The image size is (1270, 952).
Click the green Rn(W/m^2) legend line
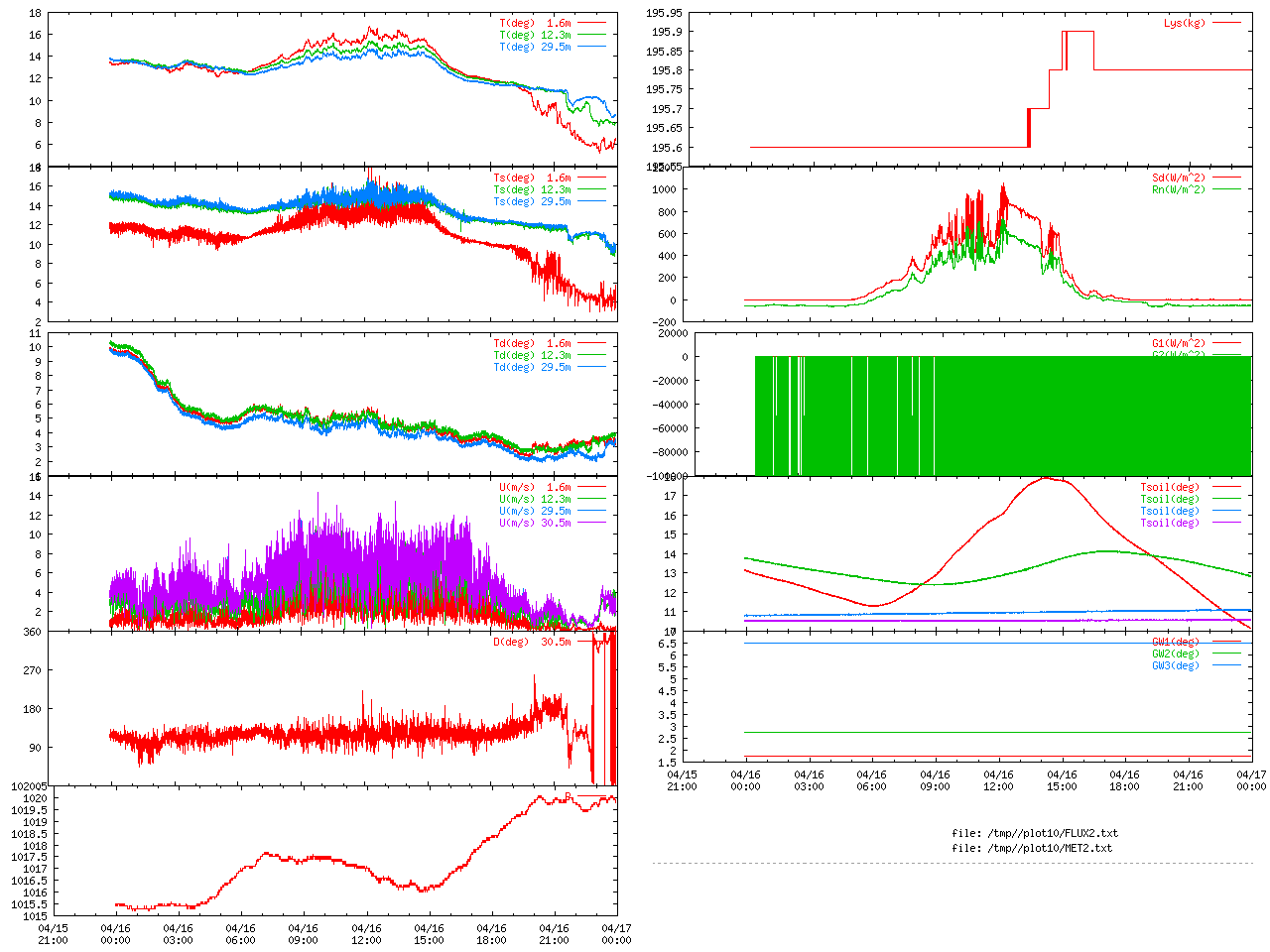point(1226,189)
